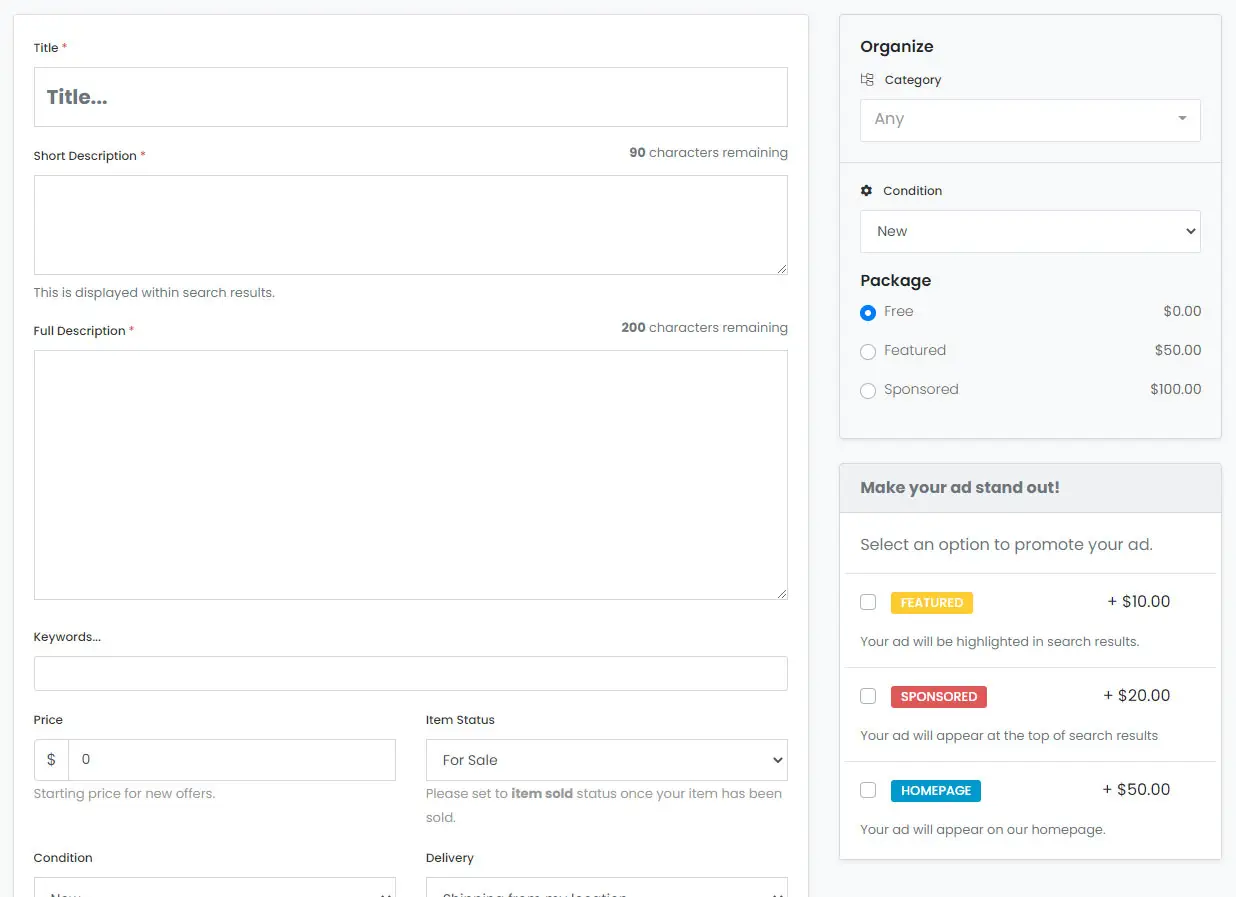Click the 'Organize' heading
This screenshot has height=897, width=1236.
[x=897, y=47]
